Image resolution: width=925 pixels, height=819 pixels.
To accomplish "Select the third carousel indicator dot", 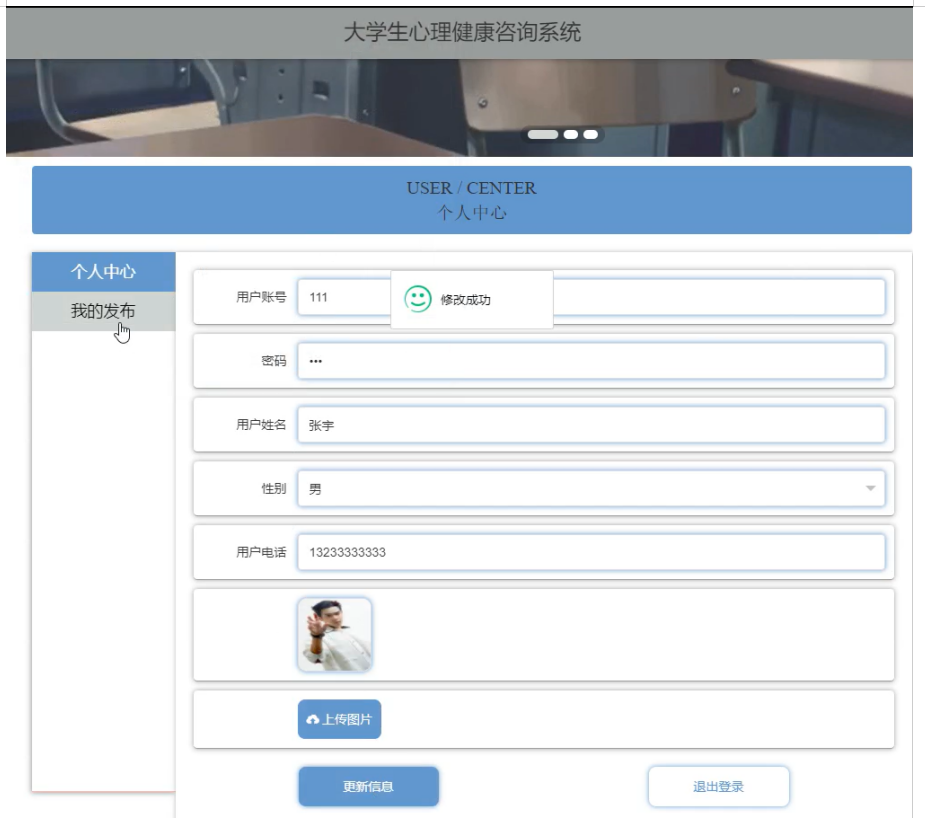I will click(591, 135).
